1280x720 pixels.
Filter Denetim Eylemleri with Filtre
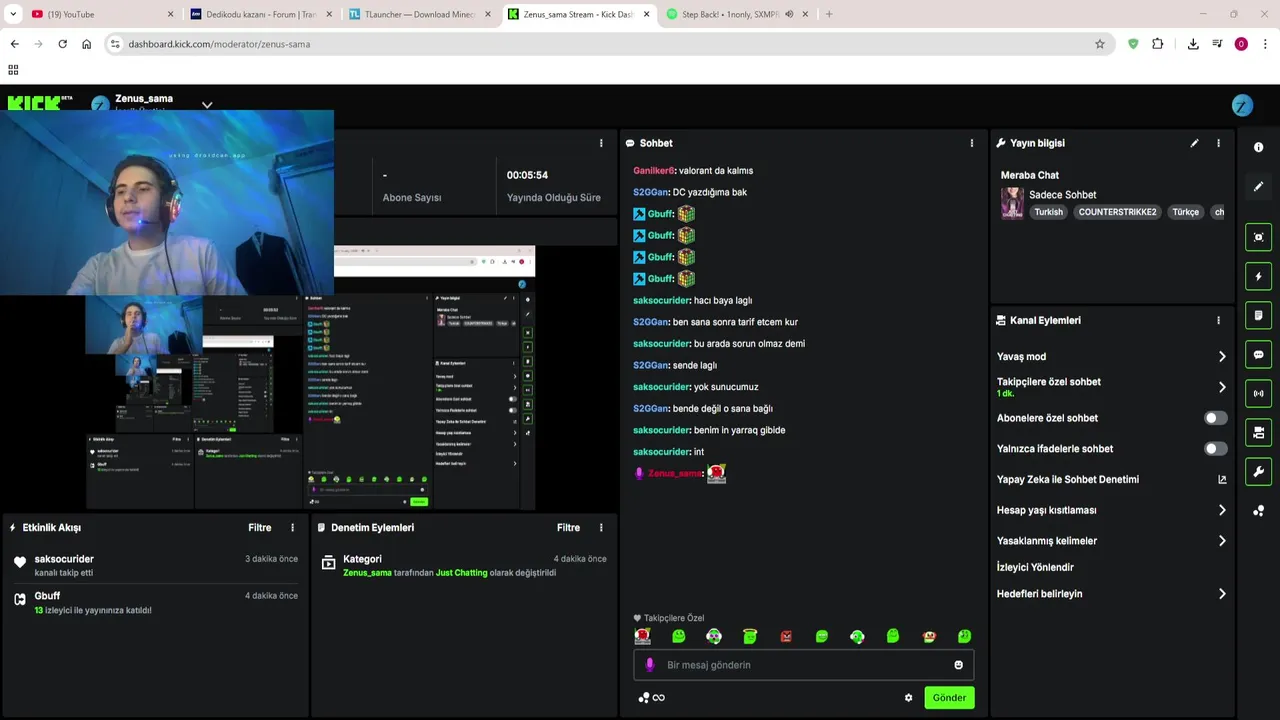tap(568, 527)
